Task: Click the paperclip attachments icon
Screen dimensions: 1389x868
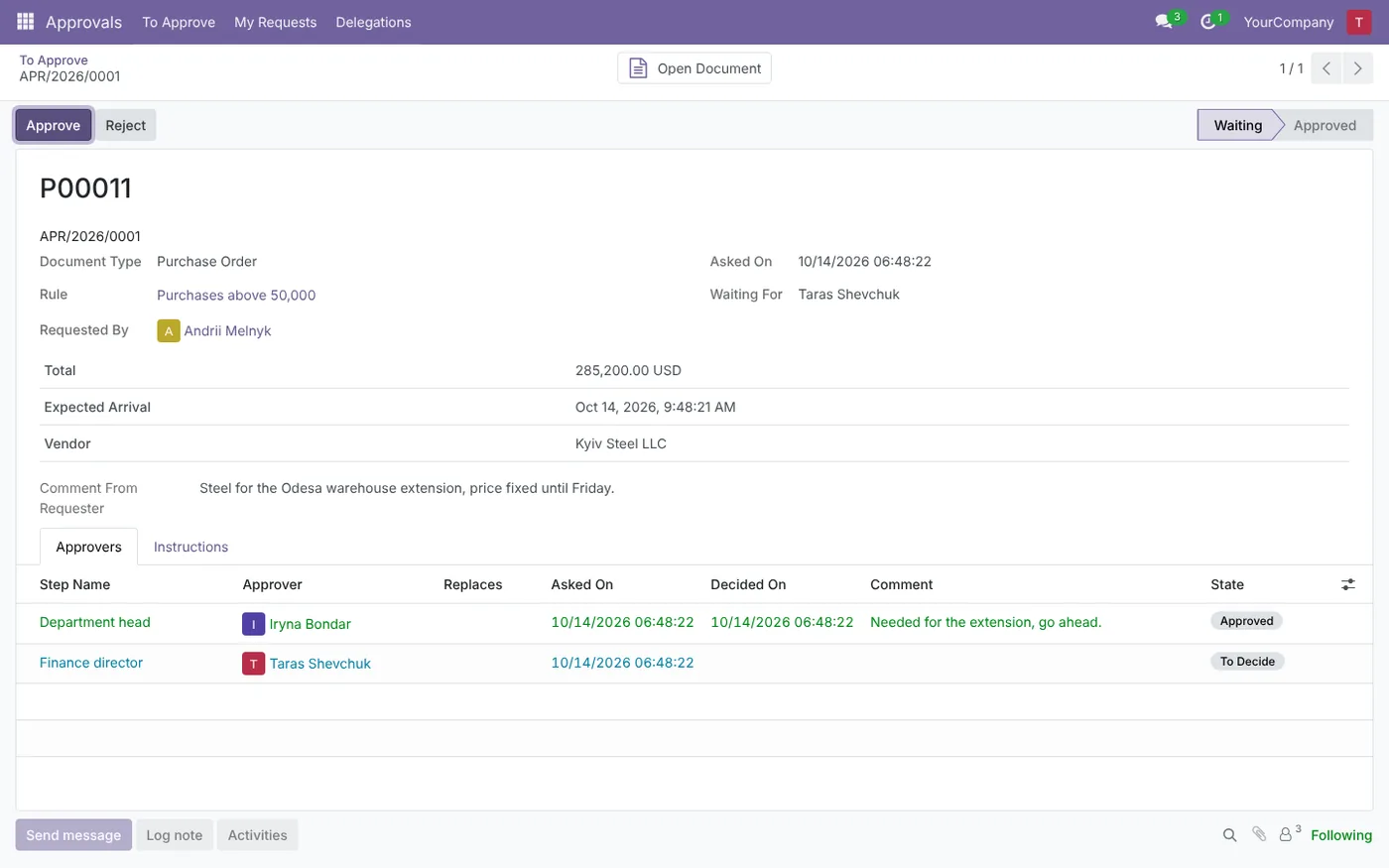Action: point(1259,834)
